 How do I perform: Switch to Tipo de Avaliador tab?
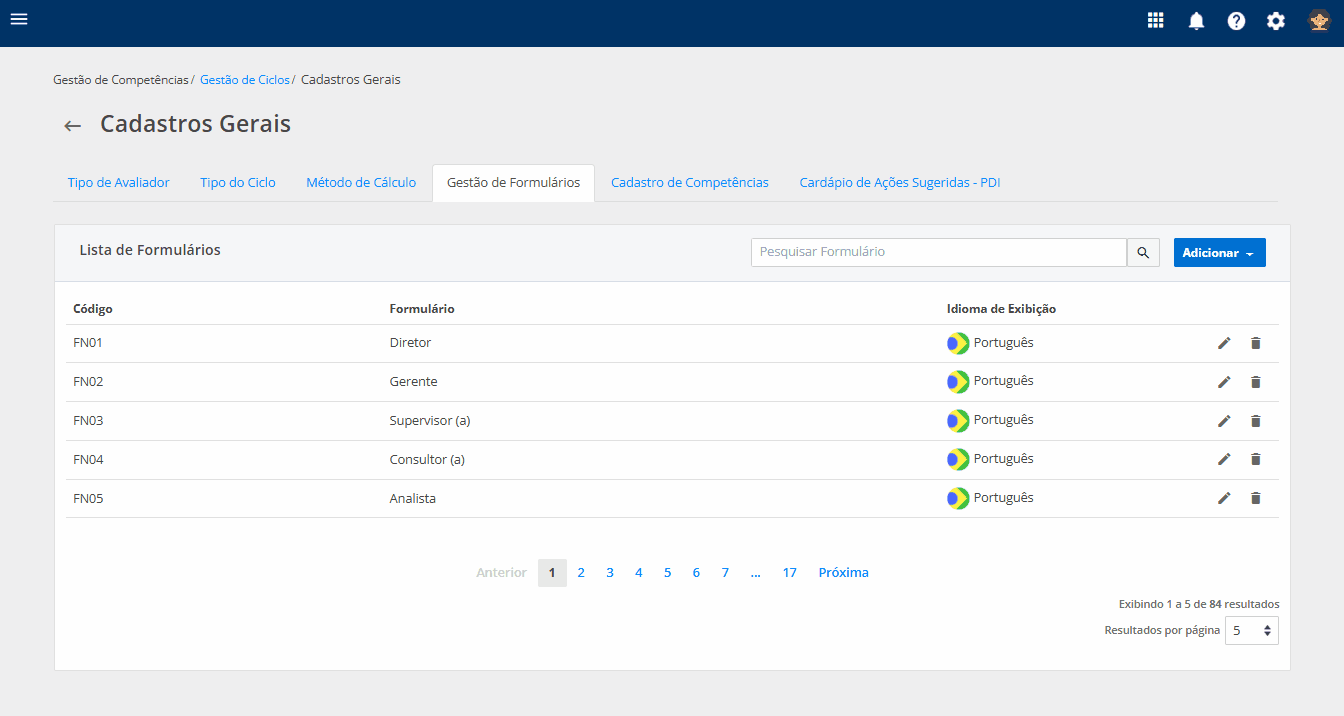click(x=118, y=183)
